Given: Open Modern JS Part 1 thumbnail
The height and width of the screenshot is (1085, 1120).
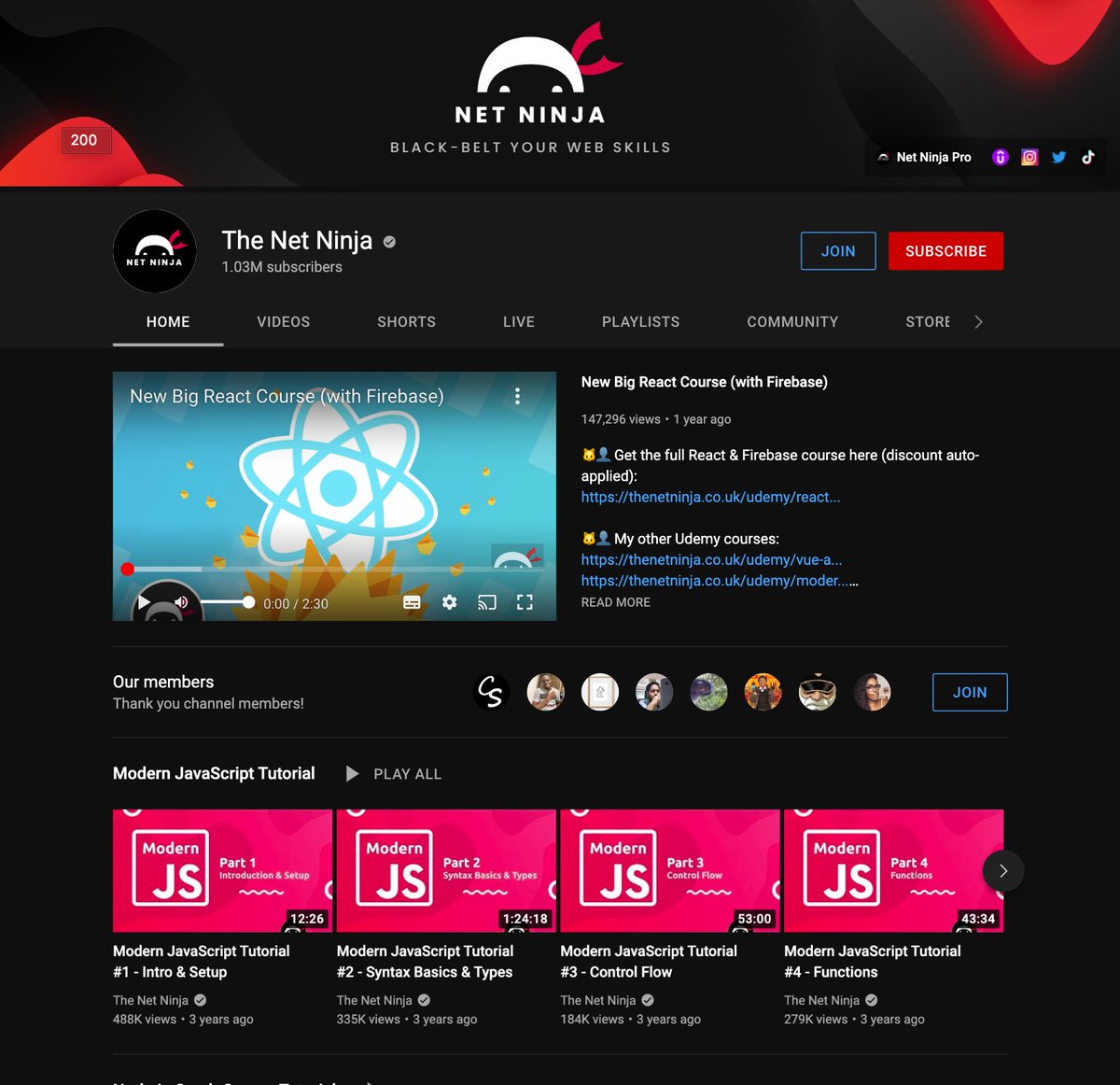Looking at the screenshot, I should click(222, 870).
